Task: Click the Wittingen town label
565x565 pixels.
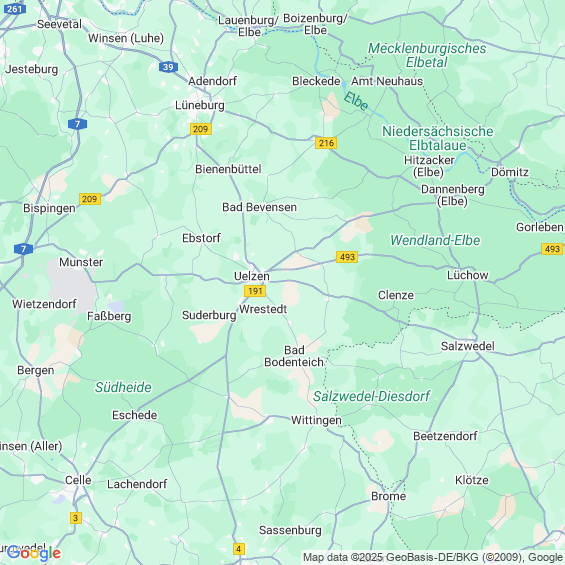Action: point(316,420)
